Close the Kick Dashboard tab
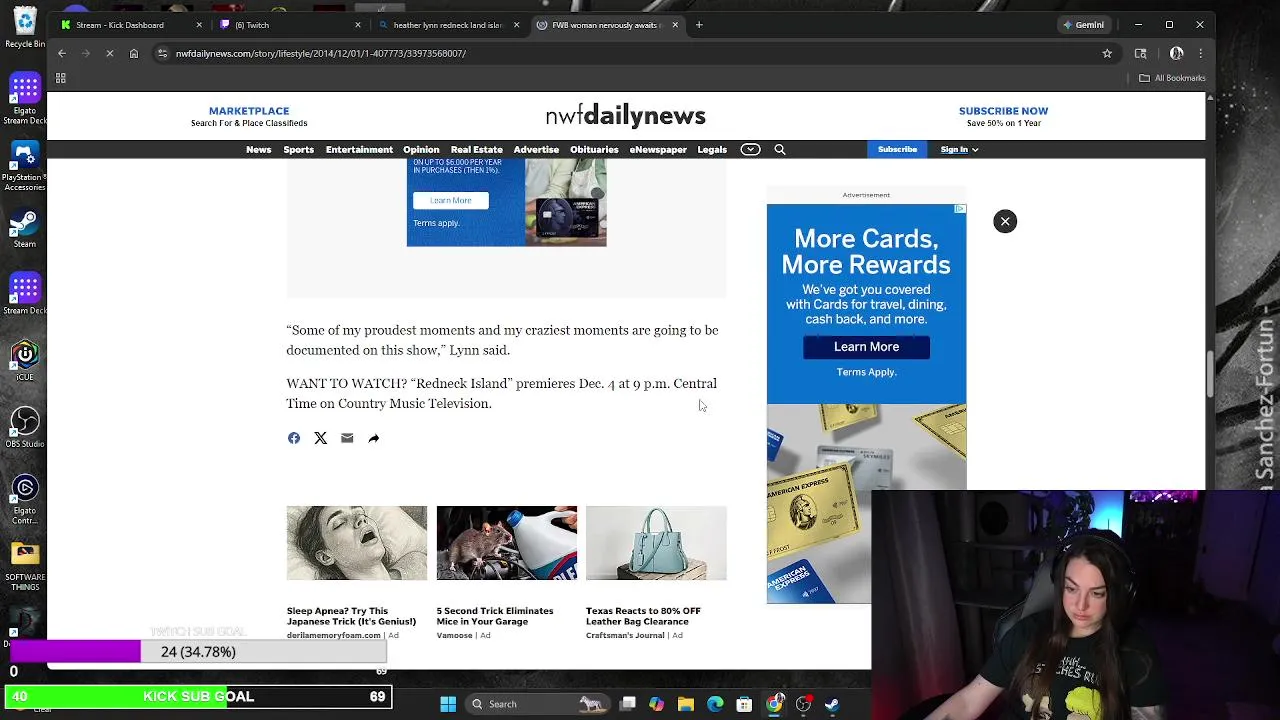Viewport: 1280px width, 720px height. 199,25
